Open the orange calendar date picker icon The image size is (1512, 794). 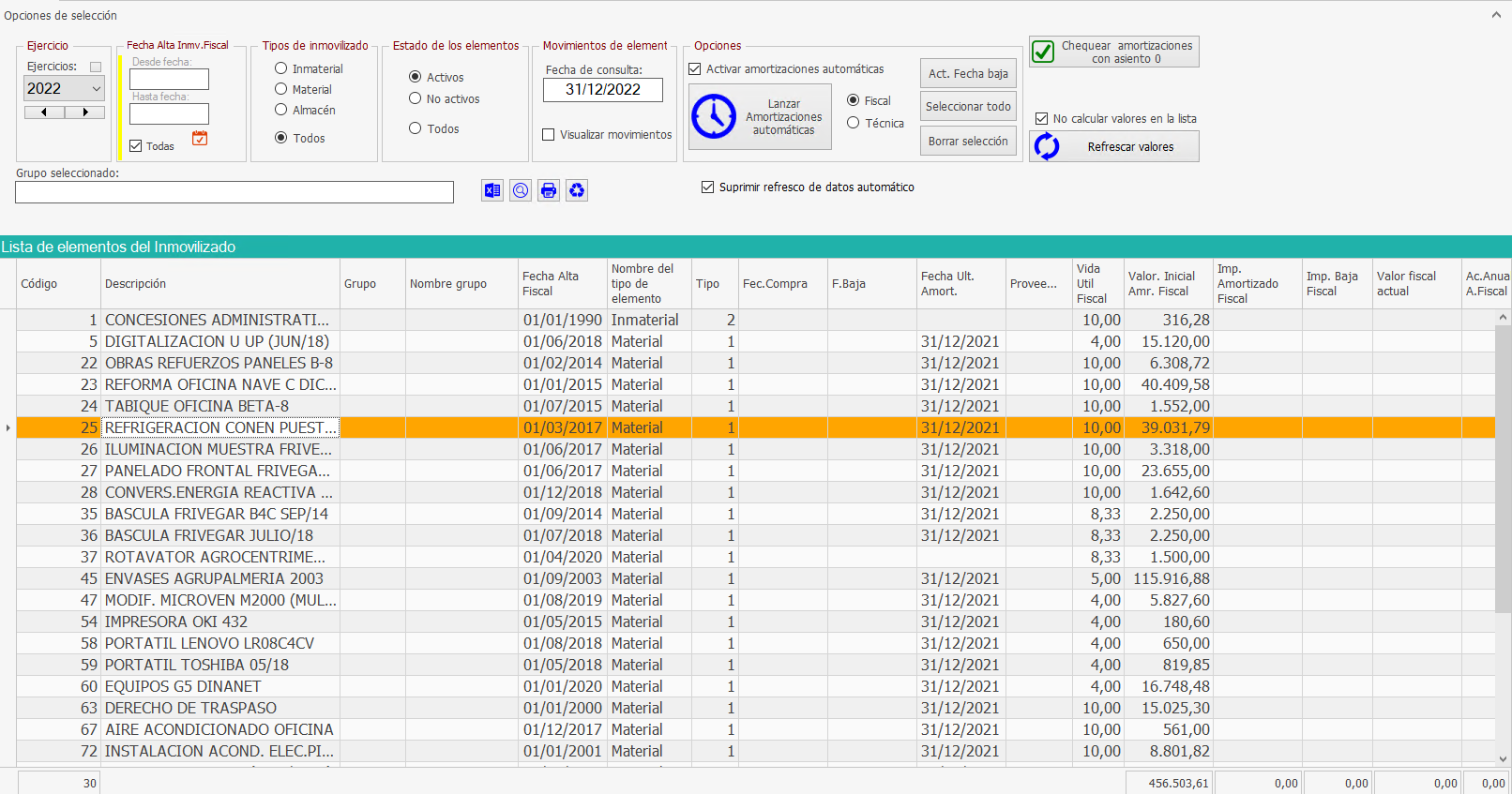pos(200,139)
